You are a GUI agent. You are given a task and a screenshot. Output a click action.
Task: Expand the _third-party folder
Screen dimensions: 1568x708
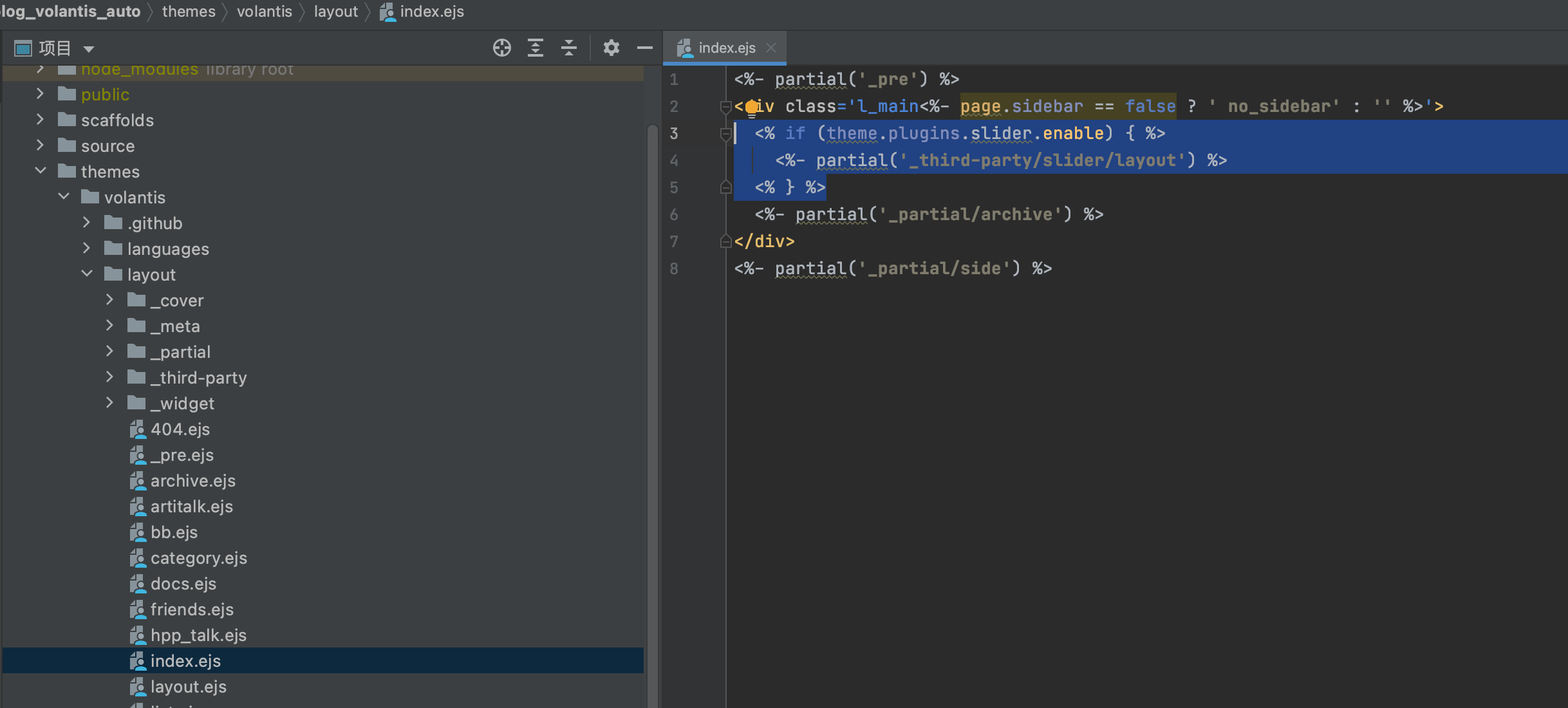[x=109, y=377]
